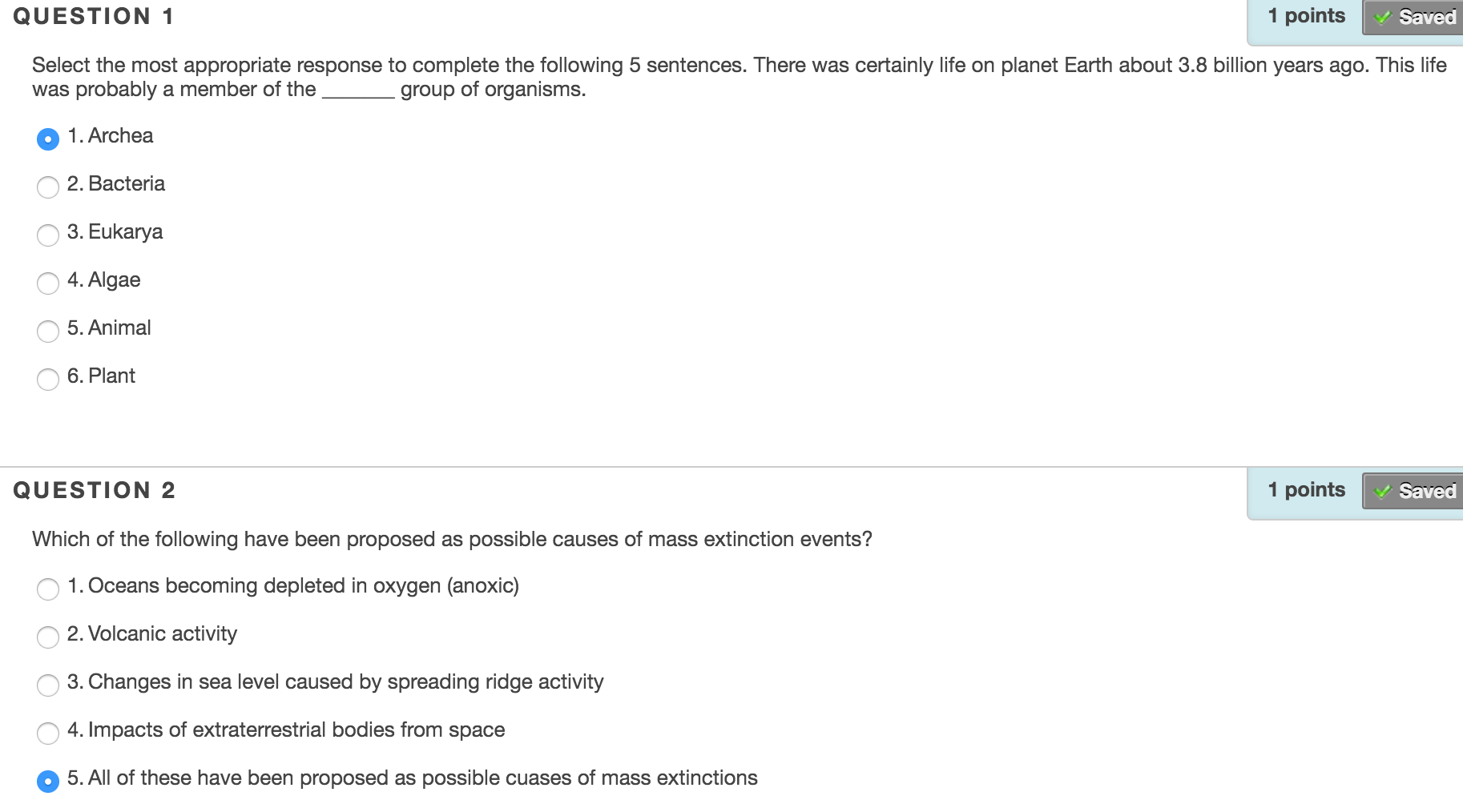This screenshot has height=812, width=1463.
Task: Click the mass extinction question text
Action: (x=452, y=539)
